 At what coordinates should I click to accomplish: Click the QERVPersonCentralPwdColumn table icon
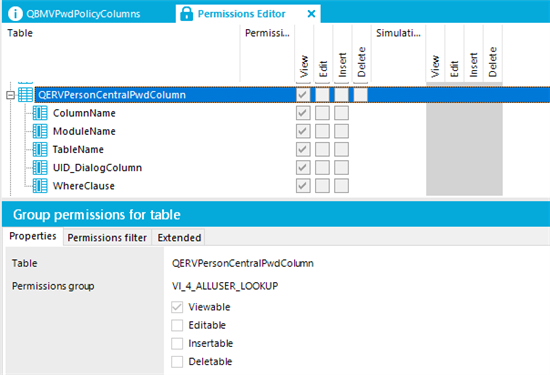[25, 95]
